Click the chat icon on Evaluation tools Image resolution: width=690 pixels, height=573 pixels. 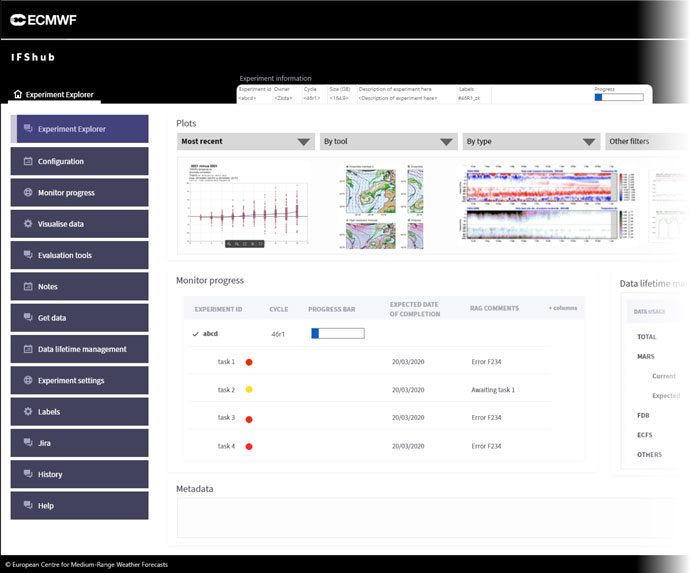28,255
